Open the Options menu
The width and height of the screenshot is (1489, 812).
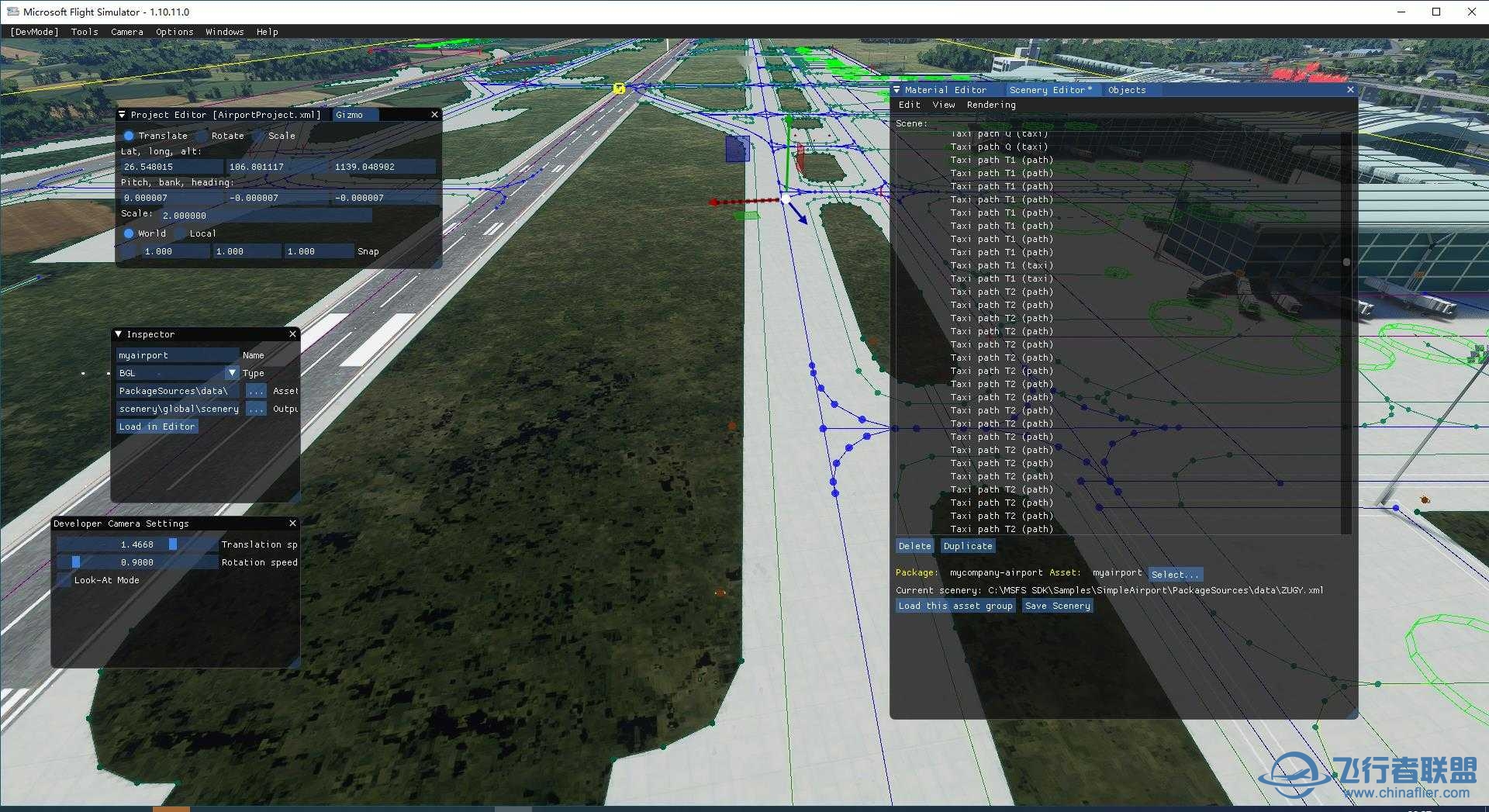174,32
